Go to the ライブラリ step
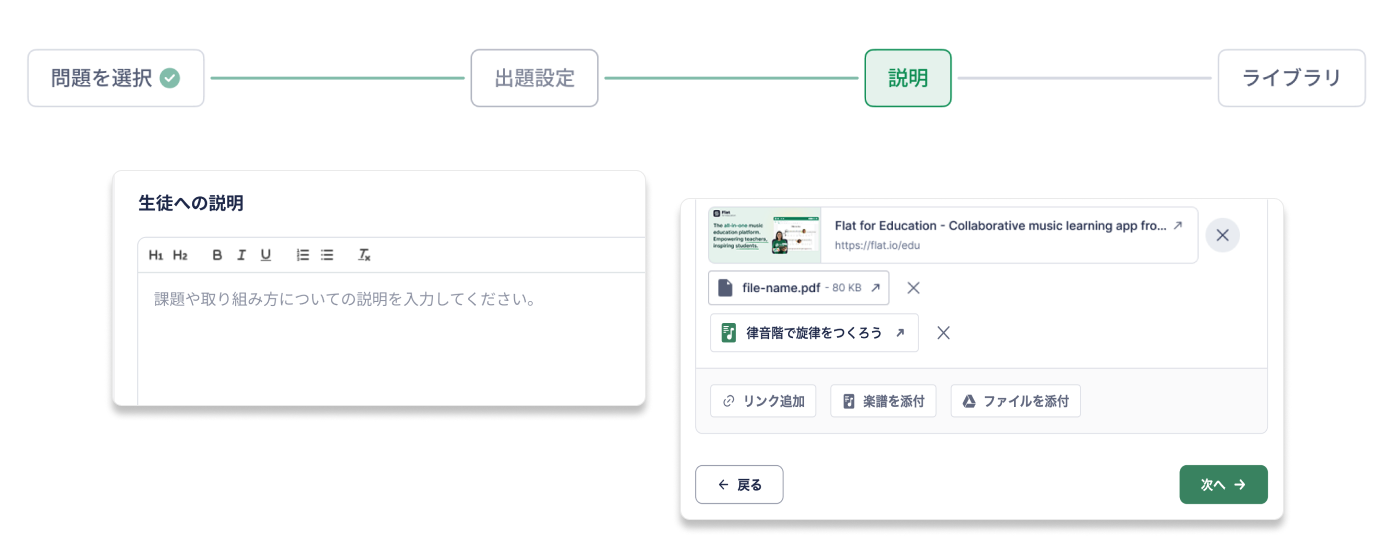The width and height of the screenshot is (1400, 560). point(1291,78)
